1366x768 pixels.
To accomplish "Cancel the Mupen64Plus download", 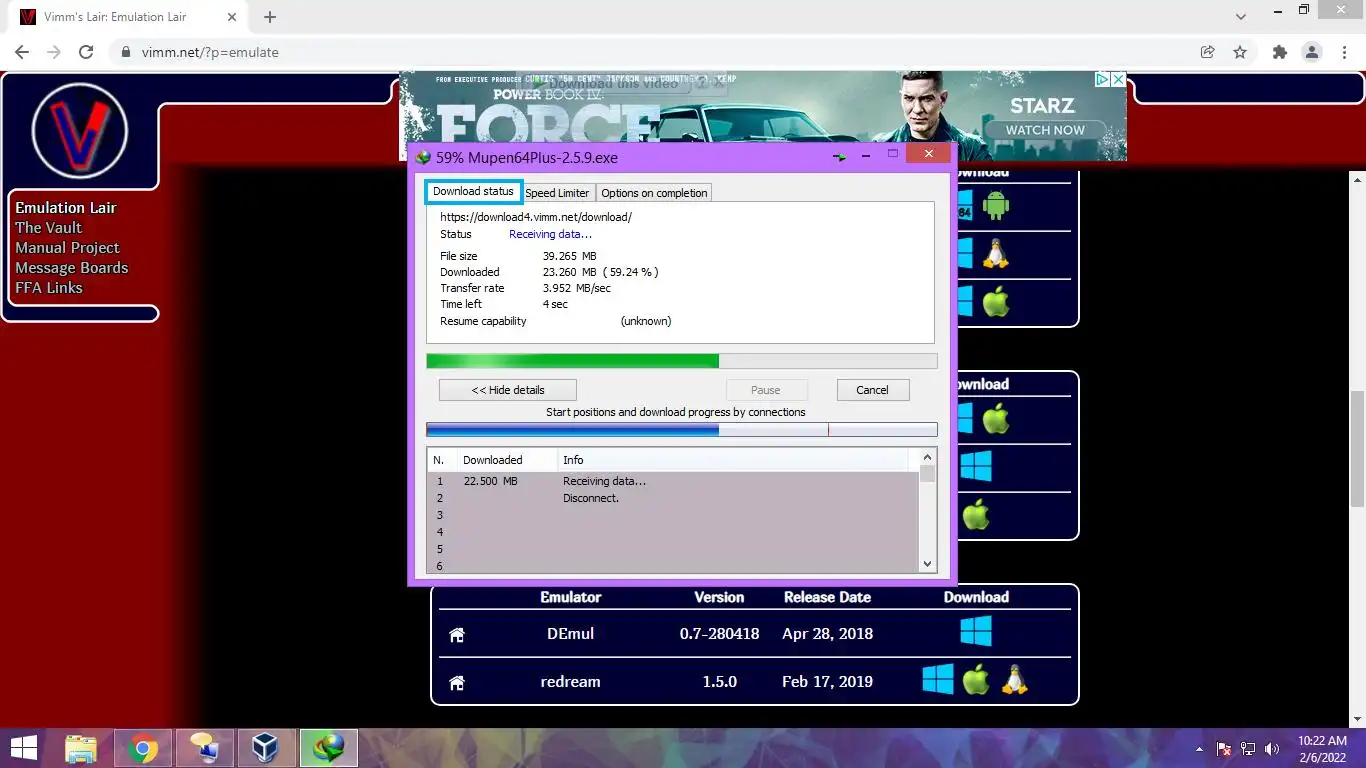I will [872, 390].
